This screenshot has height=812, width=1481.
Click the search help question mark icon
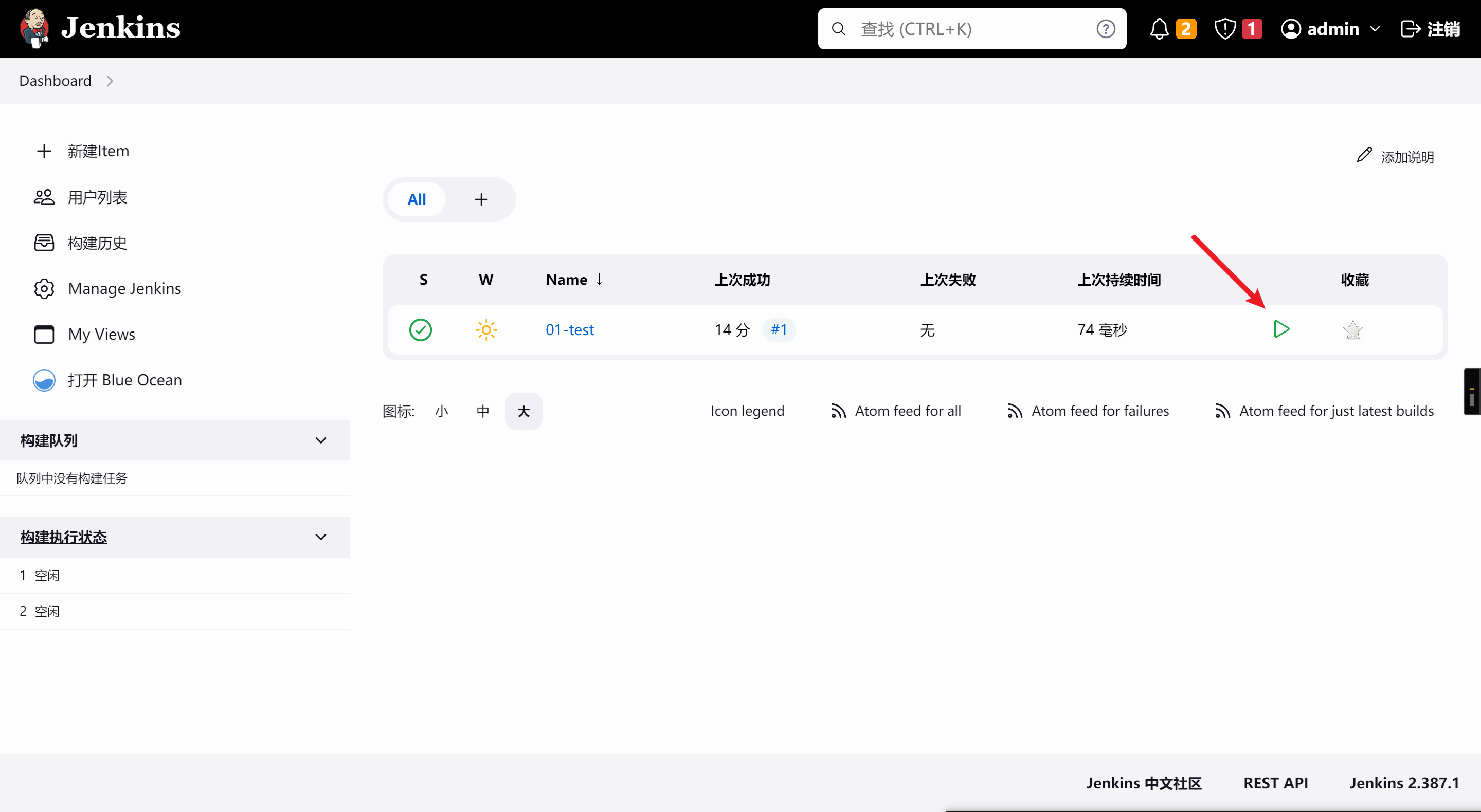(x=1105, y=29)
